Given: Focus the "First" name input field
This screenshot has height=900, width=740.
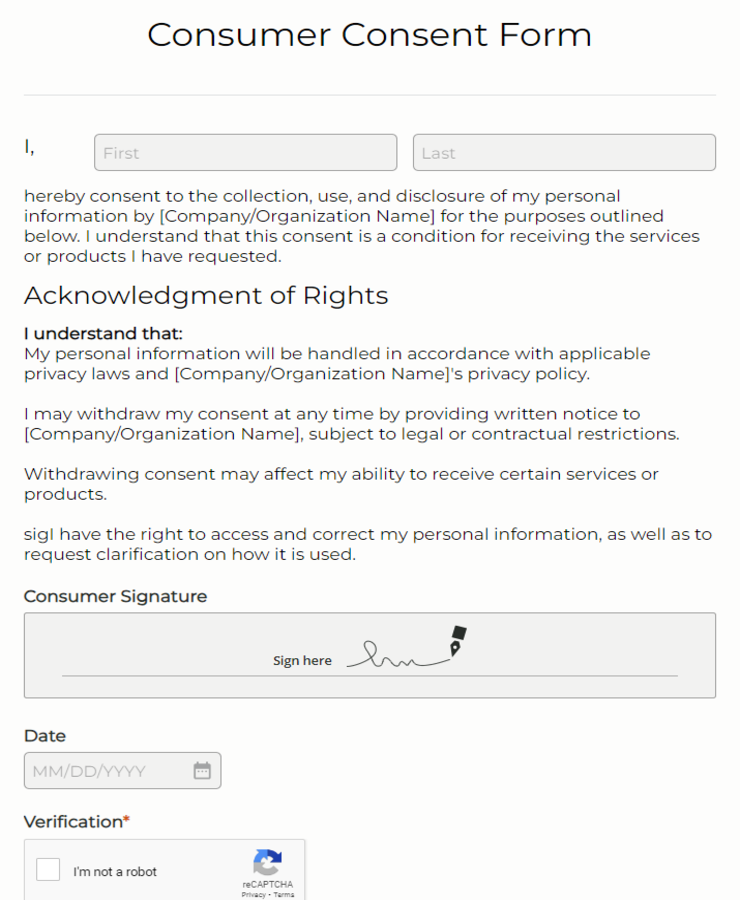Looking at the screenshot, I should (x=245, y=152).
